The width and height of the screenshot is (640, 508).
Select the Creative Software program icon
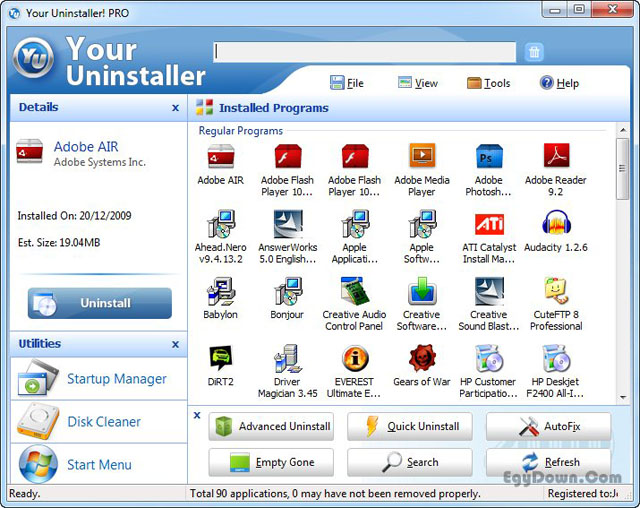[x=422, y=291]
